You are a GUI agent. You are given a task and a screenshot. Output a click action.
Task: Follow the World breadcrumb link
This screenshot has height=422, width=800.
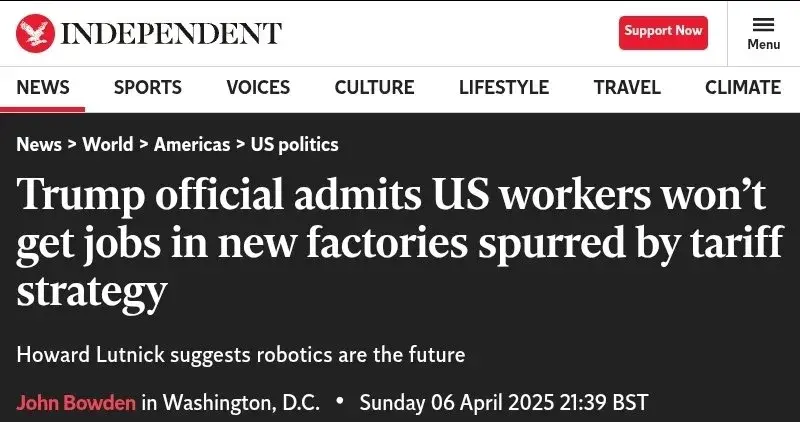[x=108, y=144]
